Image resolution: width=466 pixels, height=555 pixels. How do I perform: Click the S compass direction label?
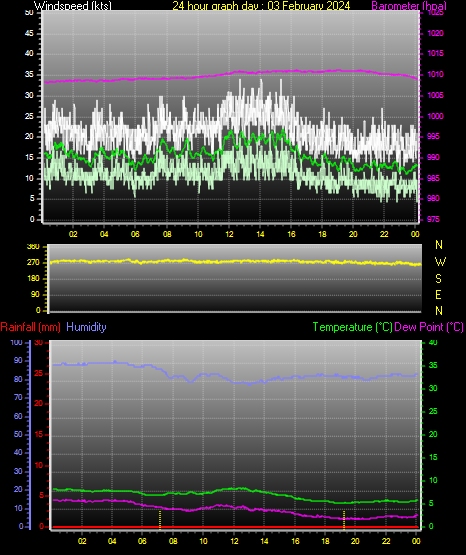(x=438, y=279)
